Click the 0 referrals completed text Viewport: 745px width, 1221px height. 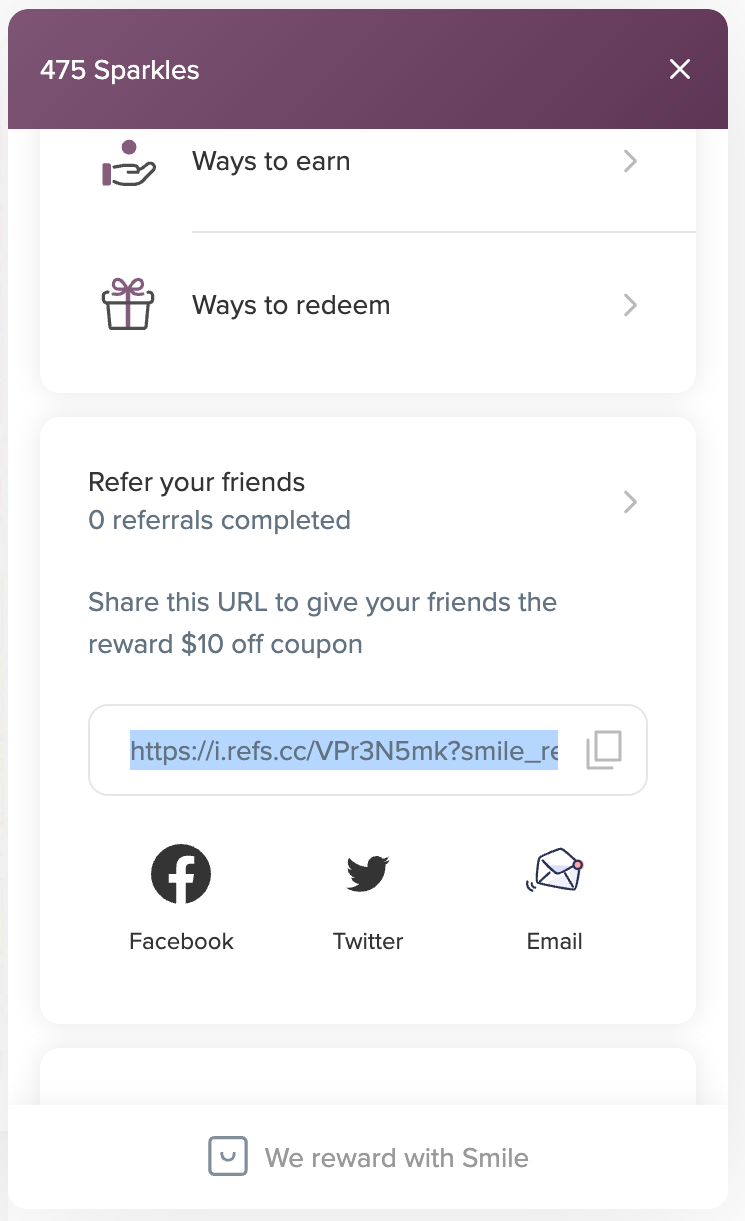(x=219, y=520)
